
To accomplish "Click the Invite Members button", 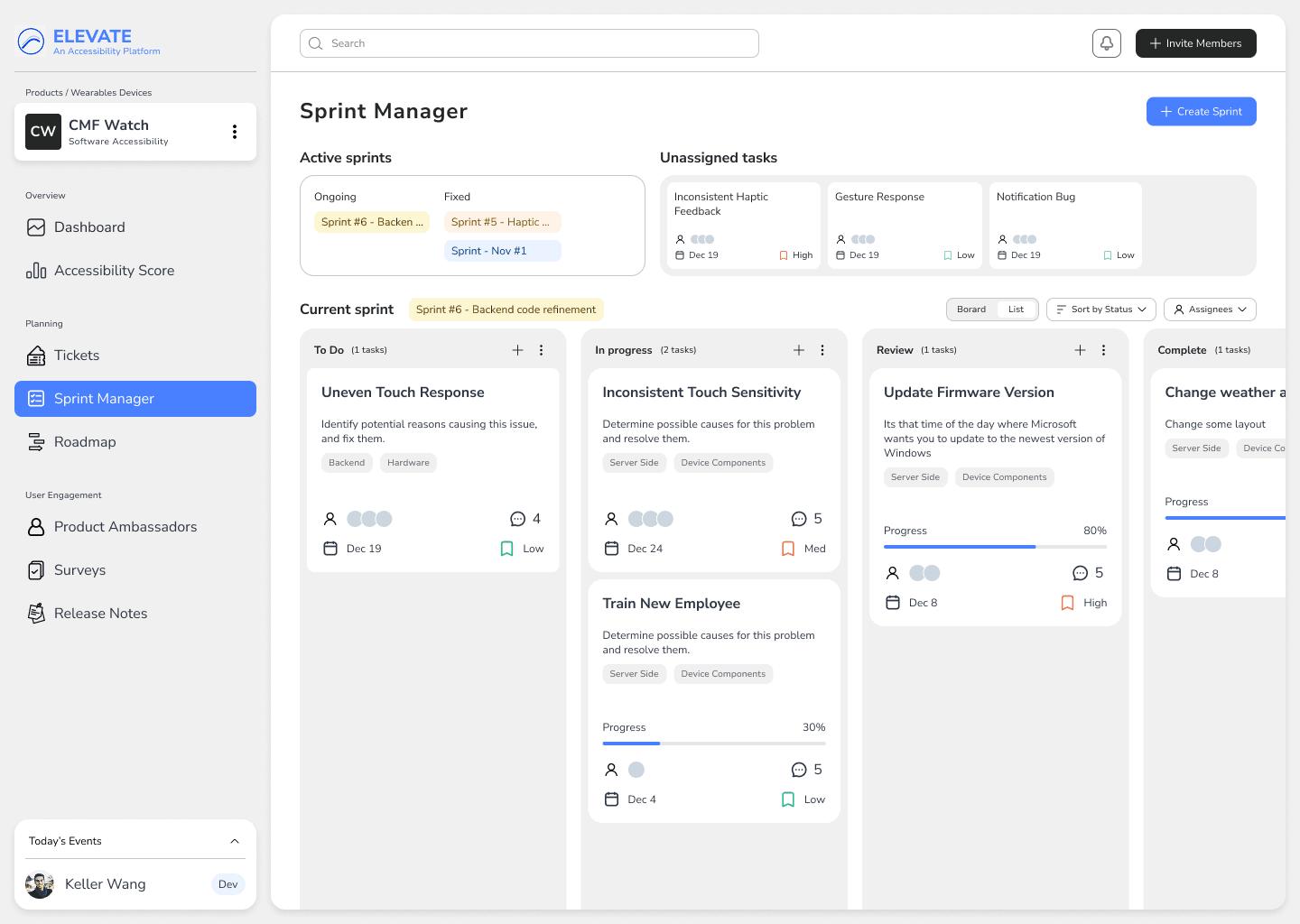I will (1195, 42).
